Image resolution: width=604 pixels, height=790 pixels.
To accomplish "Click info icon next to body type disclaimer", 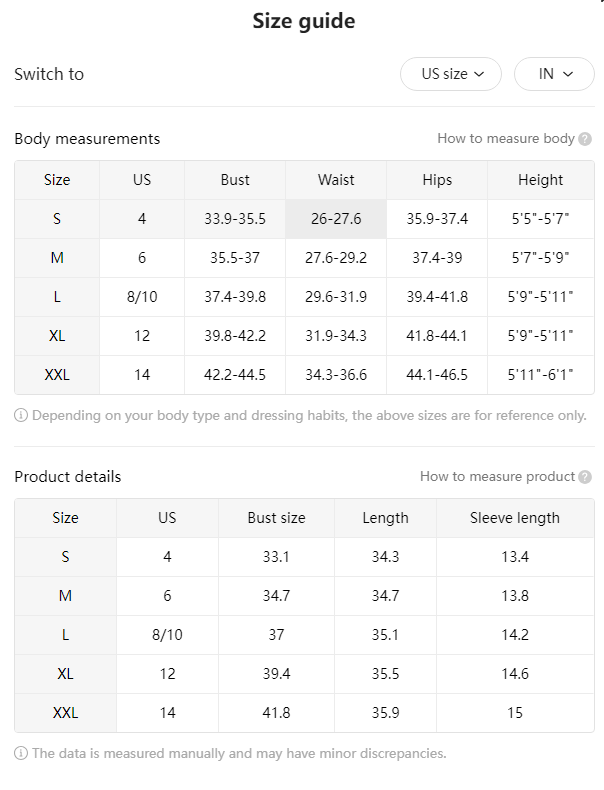I will pyautogui.click(x=21, y=416).
